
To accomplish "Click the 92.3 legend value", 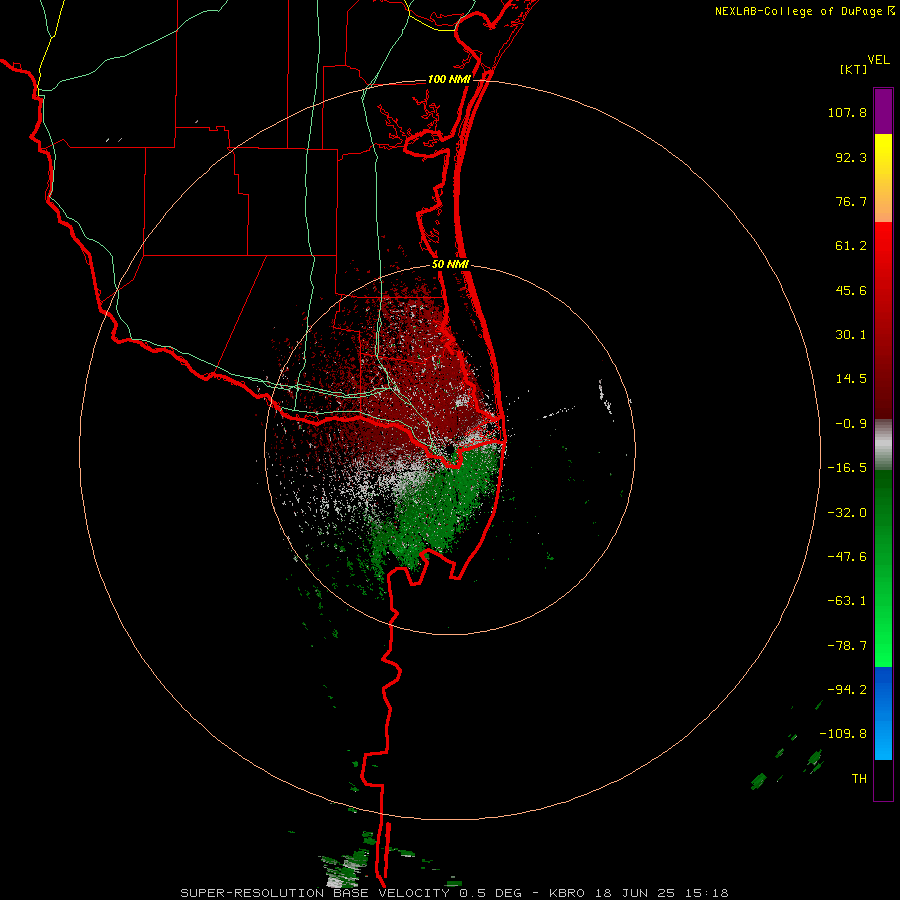I will point(851,157).
